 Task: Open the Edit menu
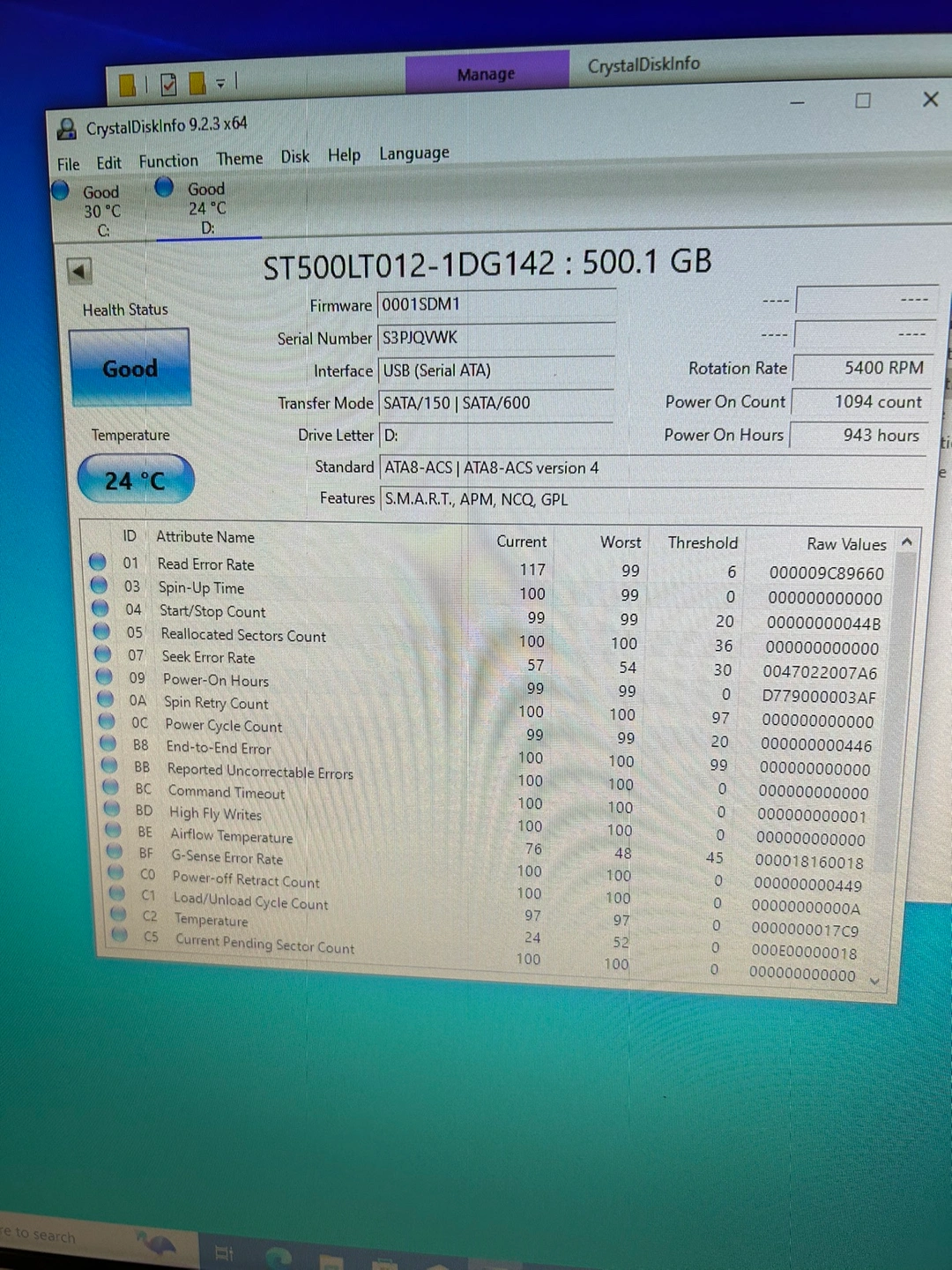(x=109, y=163)
